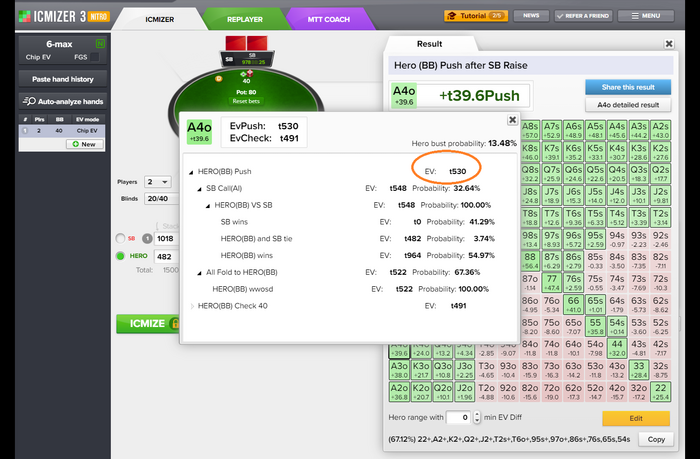The height and width of the screenshot is (459, 700).
Task: Add a New hand
Action: click(x=84, y=144)
